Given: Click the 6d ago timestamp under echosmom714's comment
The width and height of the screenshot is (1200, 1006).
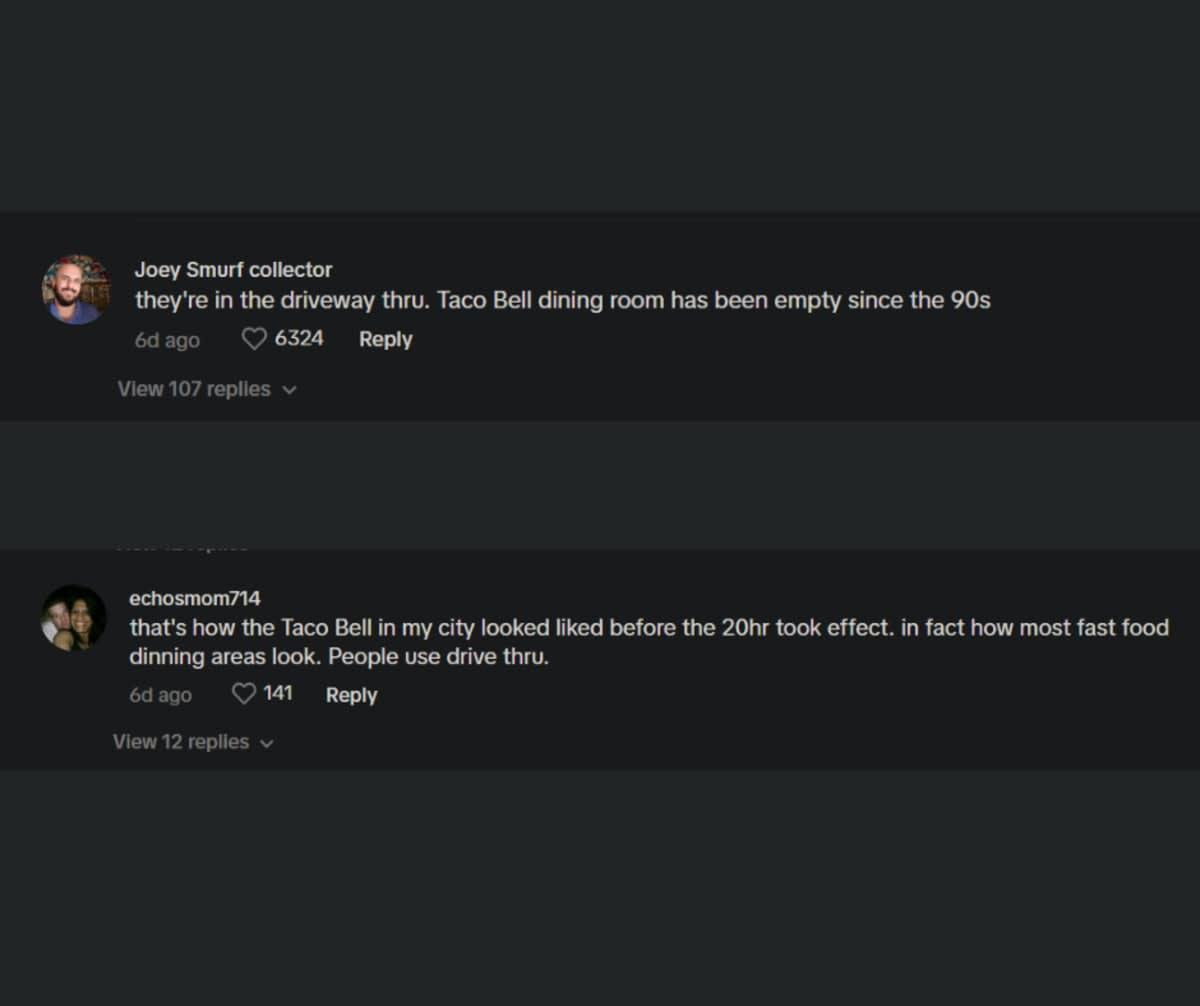Looking at the screenshot, I should click(160, 695).
